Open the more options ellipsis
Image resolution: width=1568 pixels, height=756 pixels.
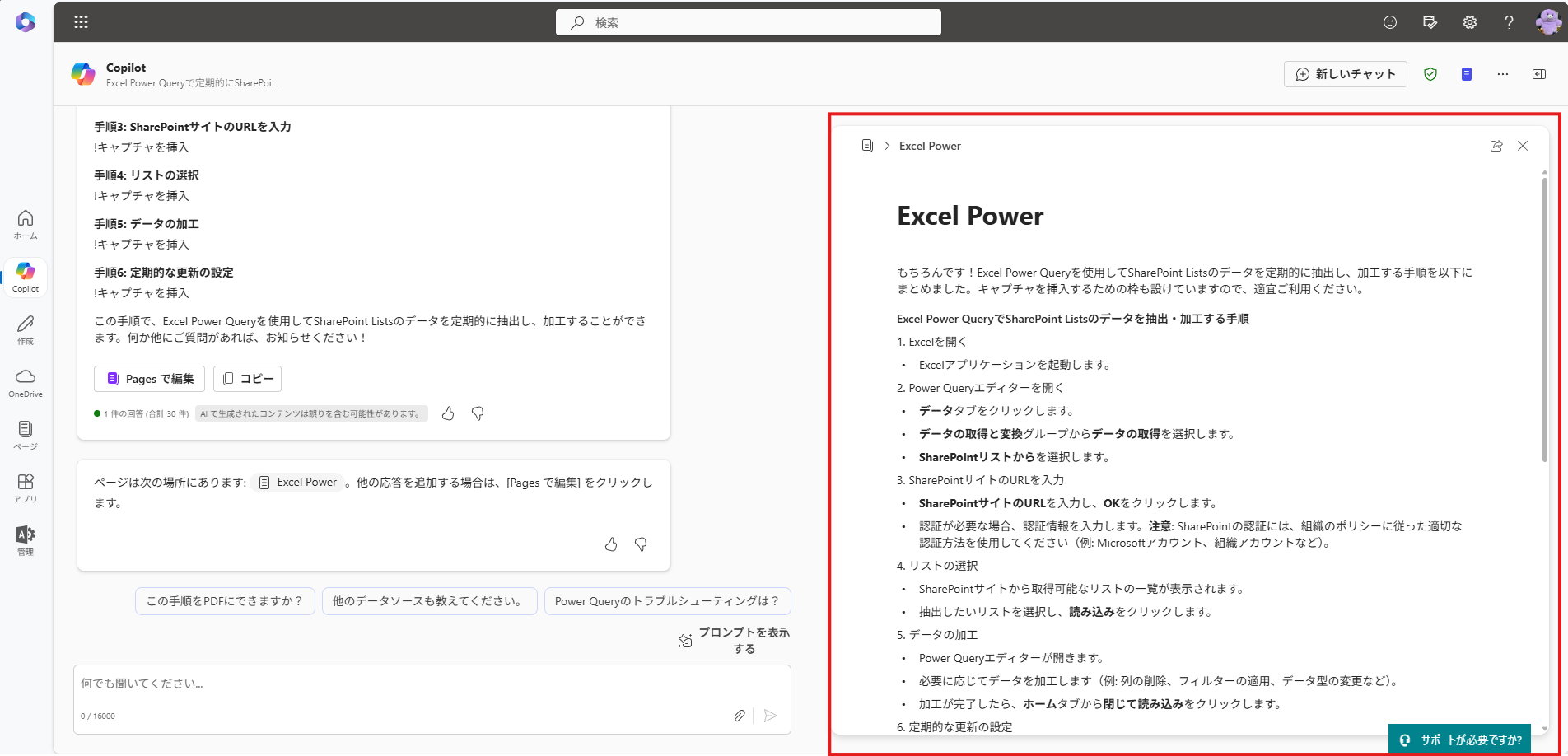click(x=1503, y=74)
